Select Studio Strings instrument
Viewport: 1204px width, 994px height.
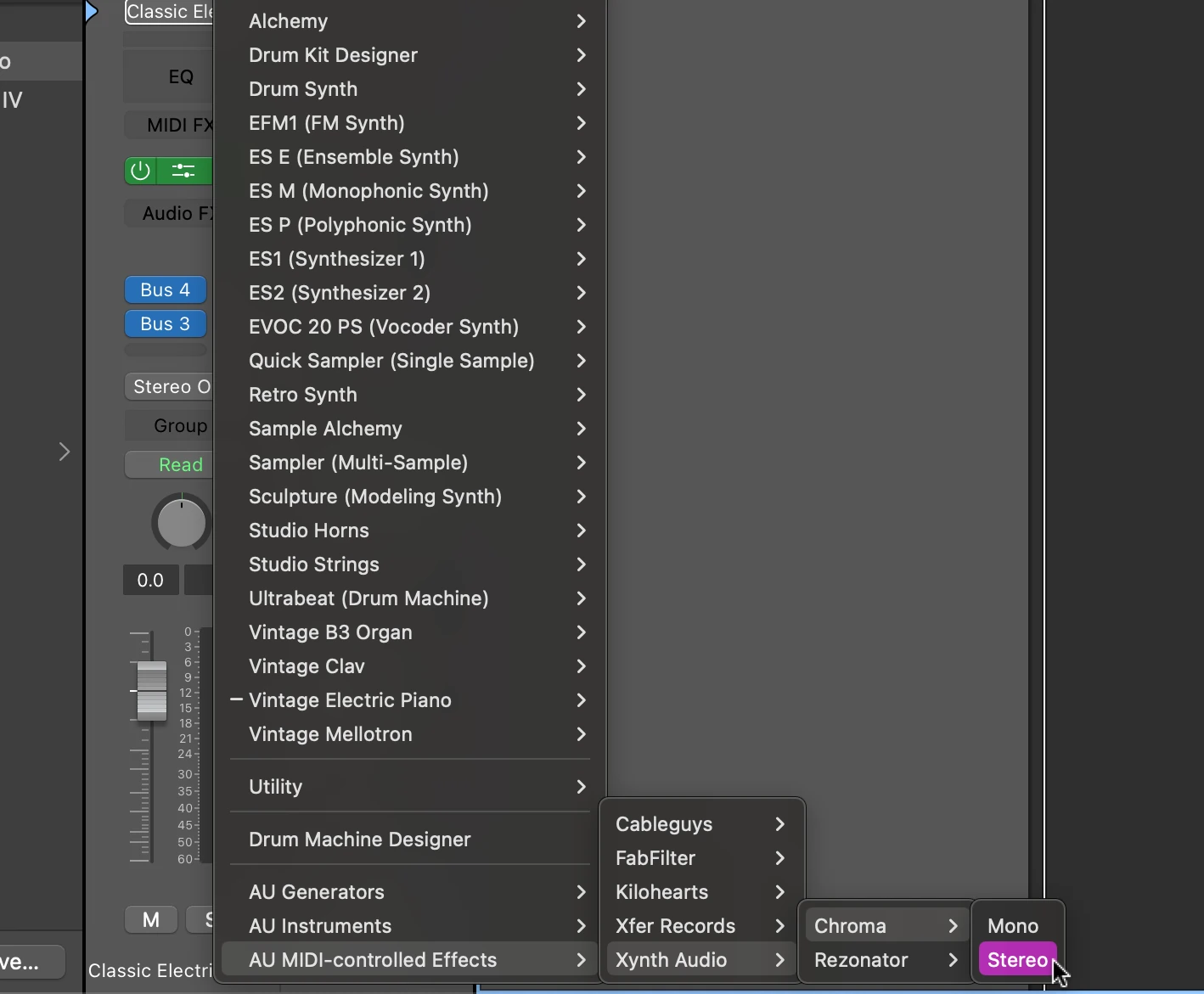(x=410, y=564)
